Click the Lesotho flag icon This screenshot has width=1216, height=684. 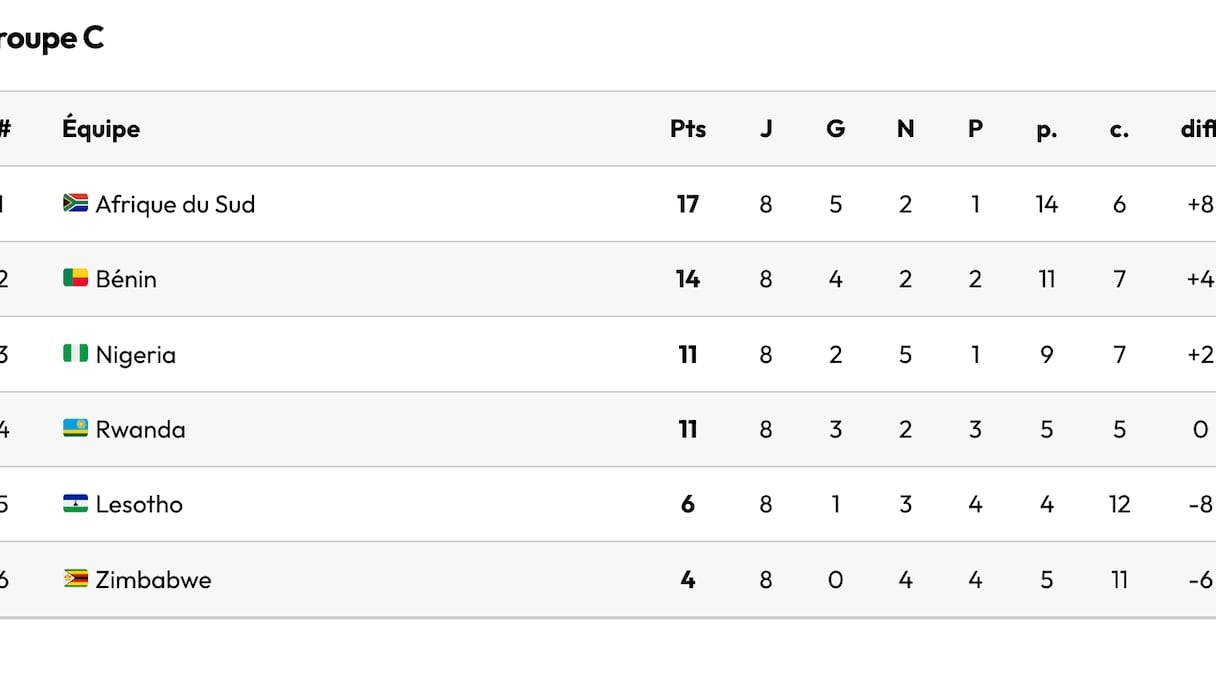[x=75, y=503]
